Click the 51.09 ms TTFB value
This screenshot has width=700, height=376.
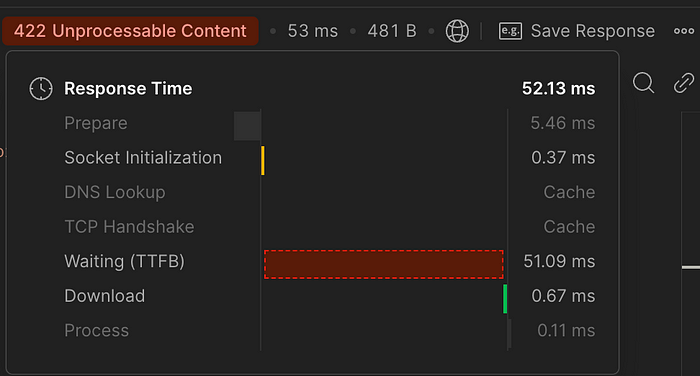pos(559,261)
